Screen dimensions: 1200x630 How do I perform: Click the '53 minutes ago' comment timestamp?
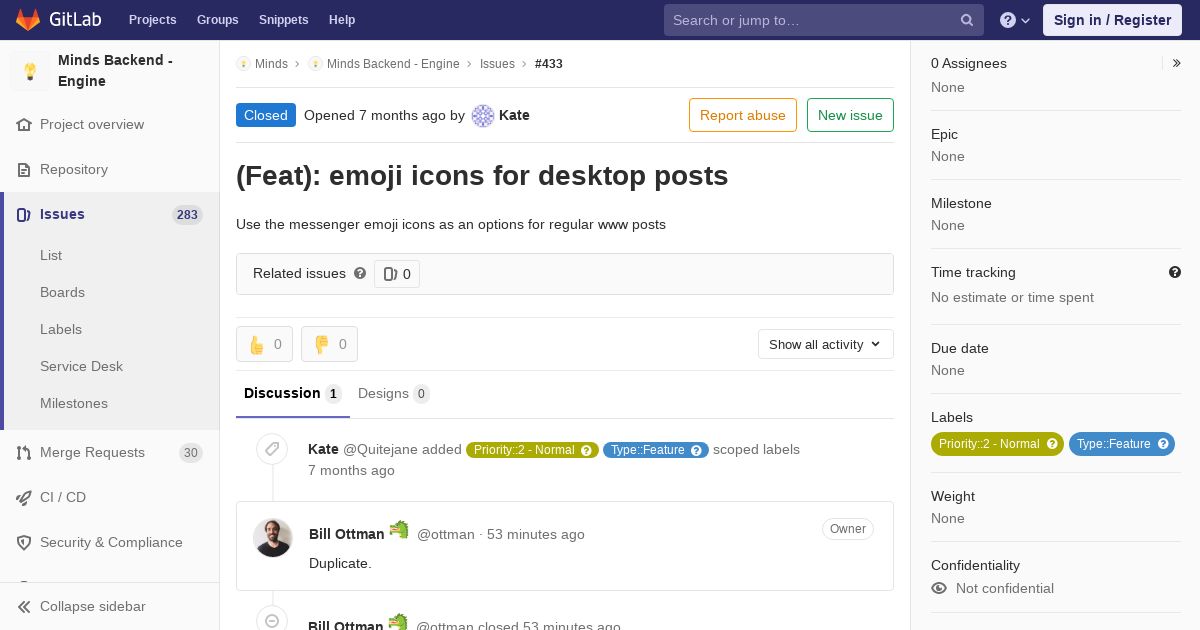coord(536,534)
